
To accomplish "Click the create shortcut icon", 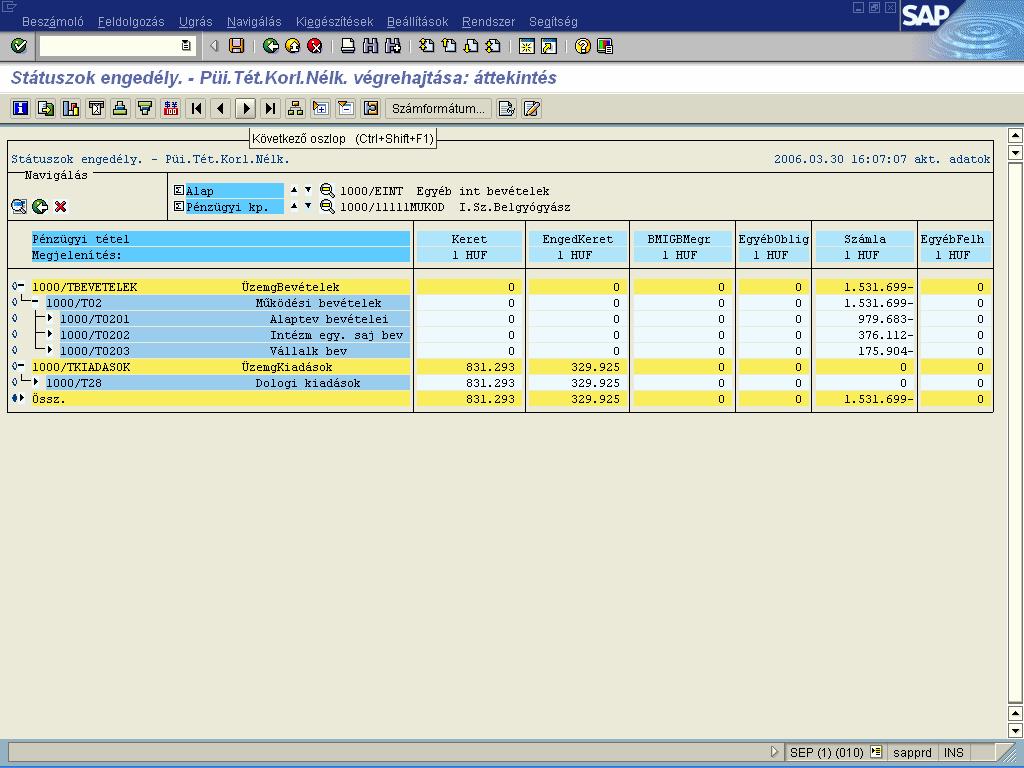I will 549,46.
